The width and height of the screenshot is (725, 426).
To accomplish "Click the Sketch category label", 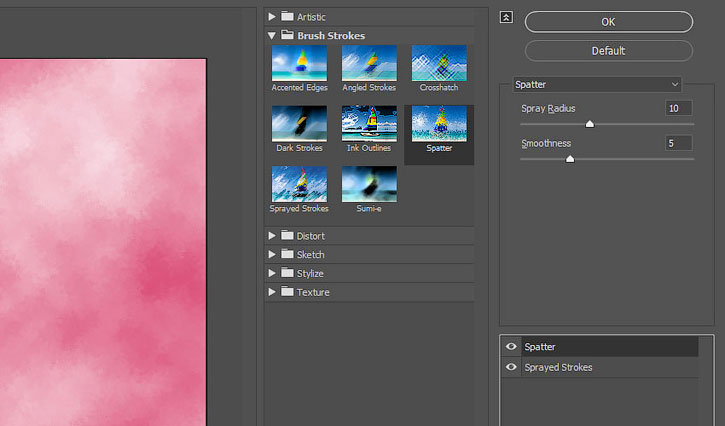I will (x=310, y=255).
